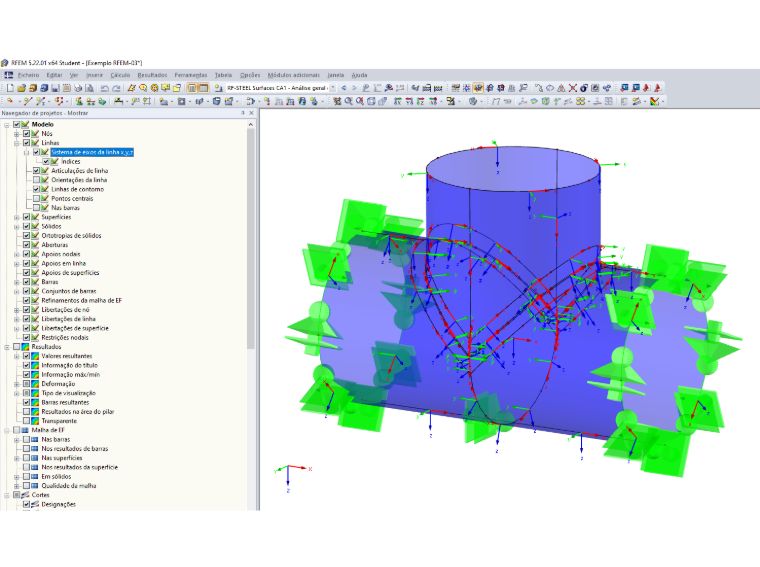Uncheck the Aberturas checkbox
Image resolution: width=760 pixels, height=567 pixels.
coord(27,245)
